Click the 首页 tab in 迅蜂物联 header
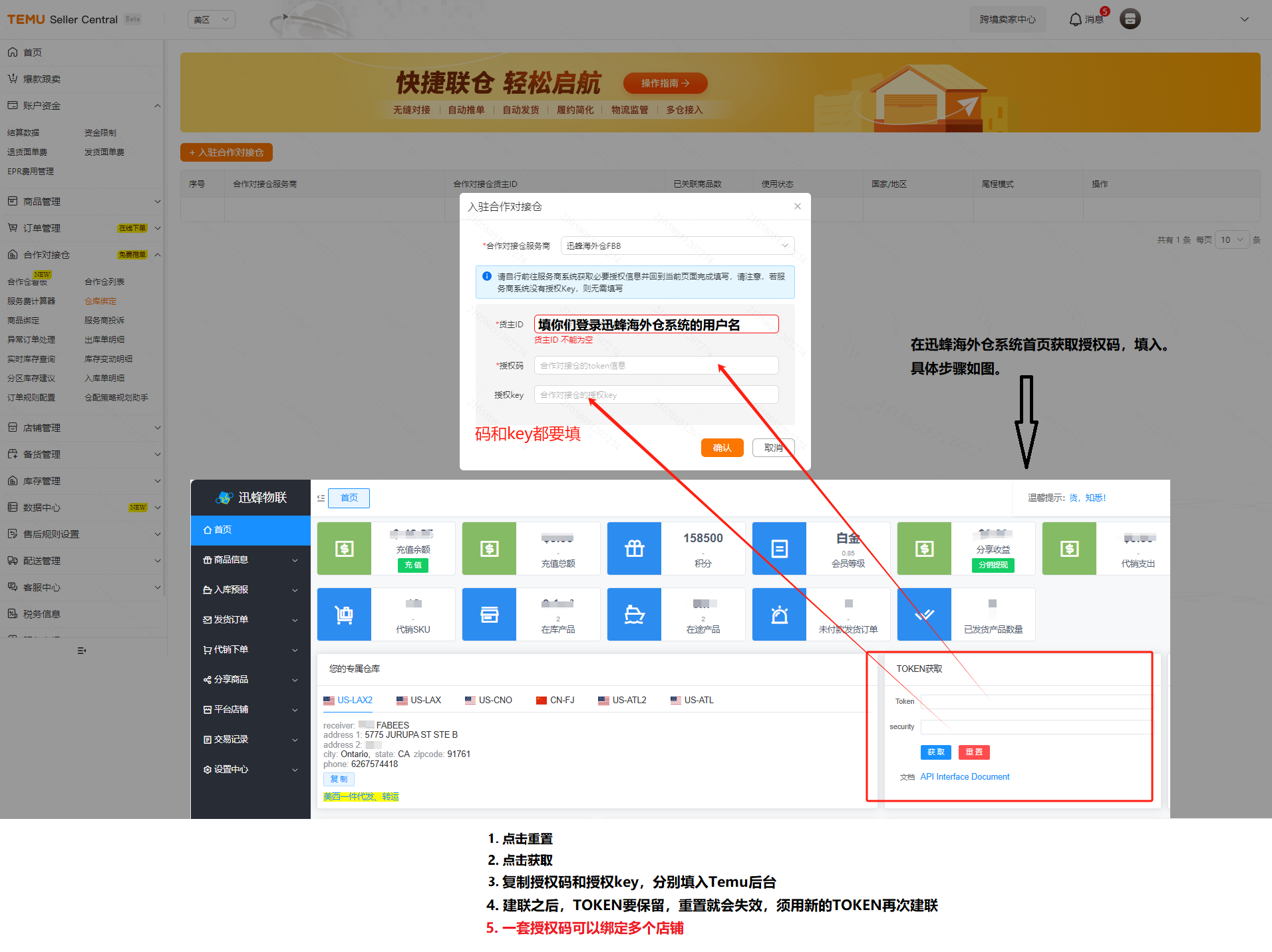This screenshot has width=1272, height=952. click(349, 498)
